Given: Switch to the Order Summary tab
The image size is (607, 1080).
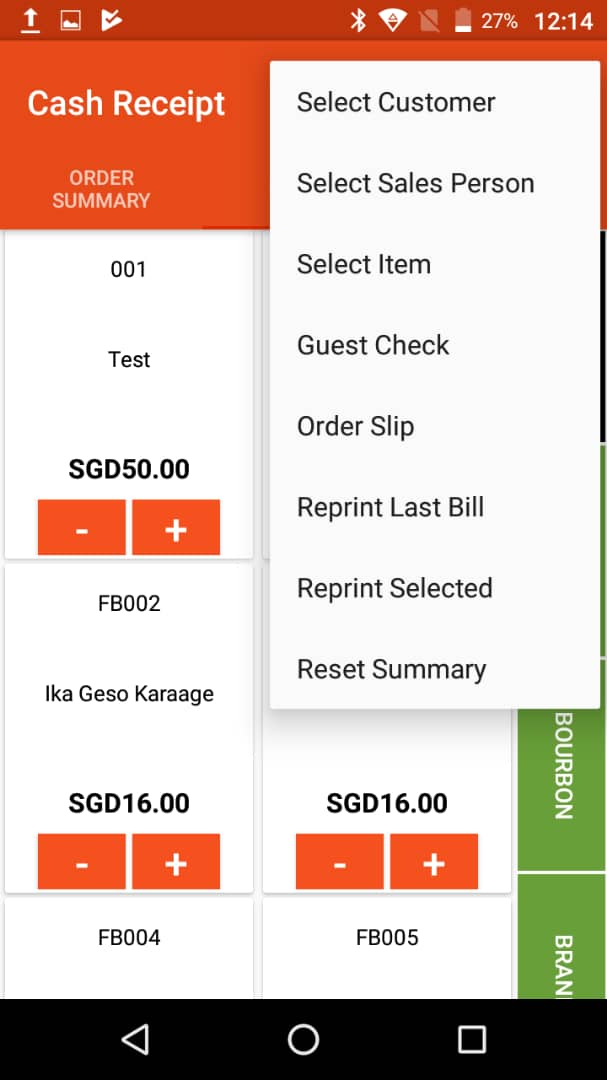Looking at the screenshot, I should click(101, 189).
